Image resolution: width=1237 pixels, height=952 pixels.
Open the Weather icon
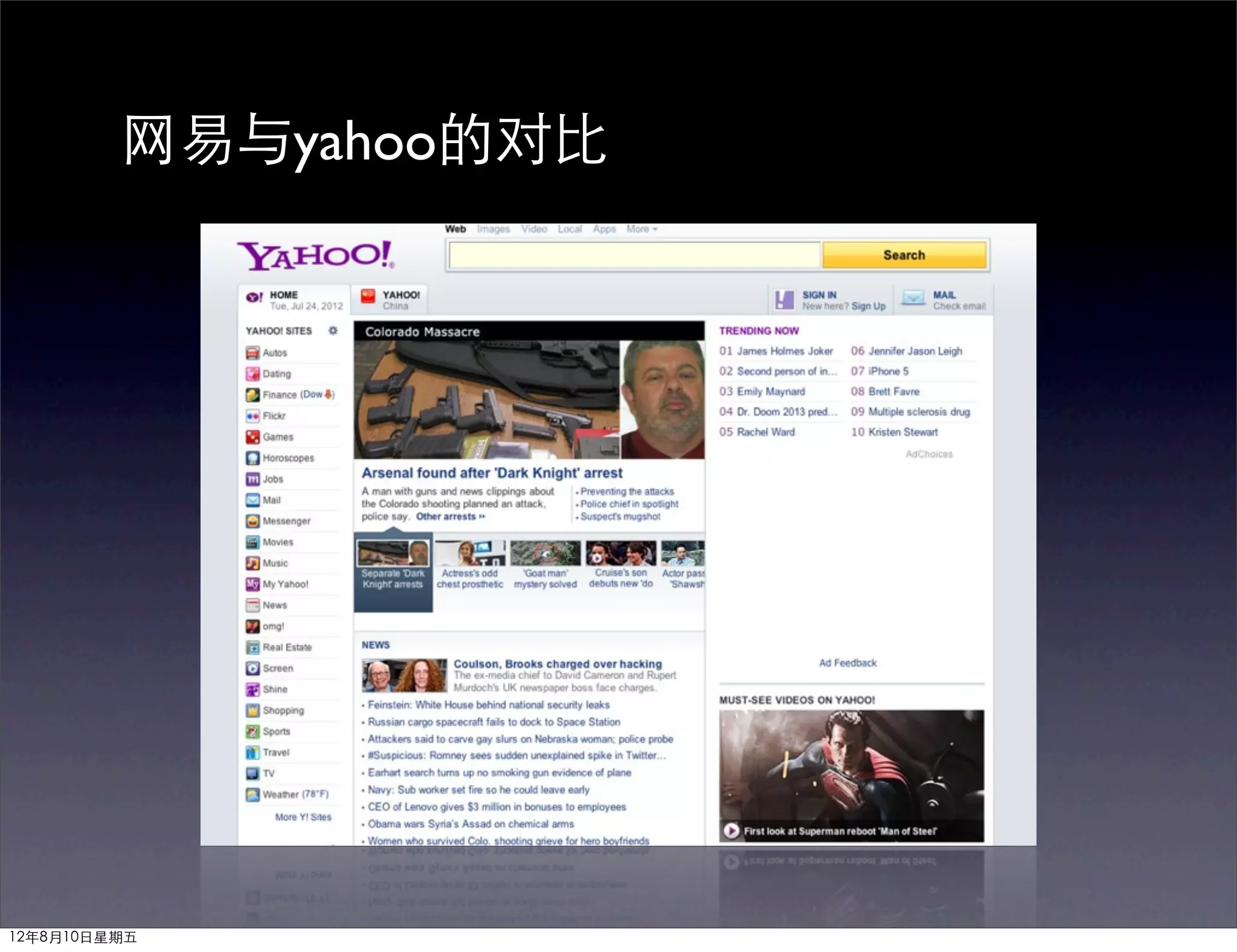252,794
